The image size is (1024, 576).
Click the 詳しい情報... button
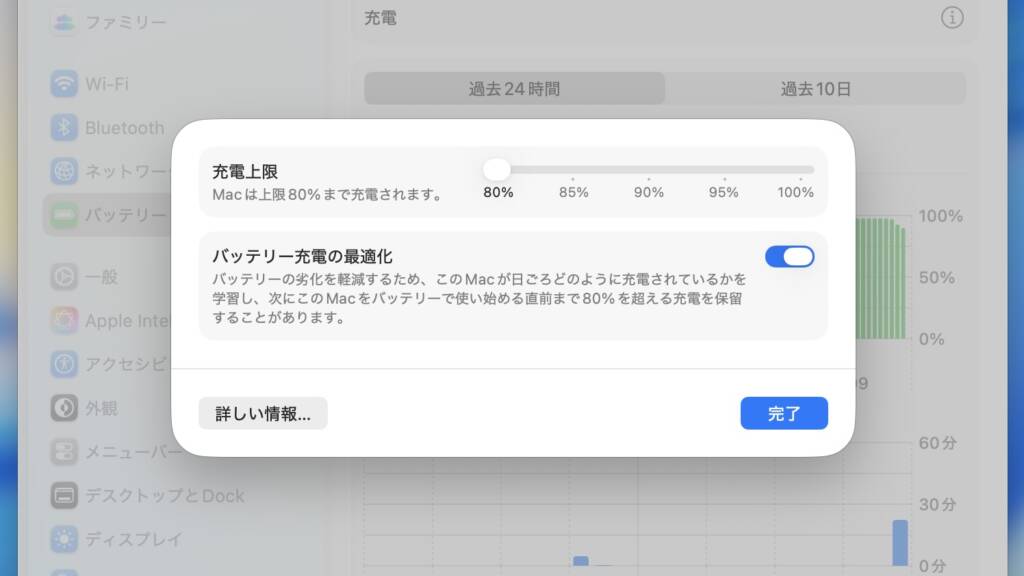[263, 413]
